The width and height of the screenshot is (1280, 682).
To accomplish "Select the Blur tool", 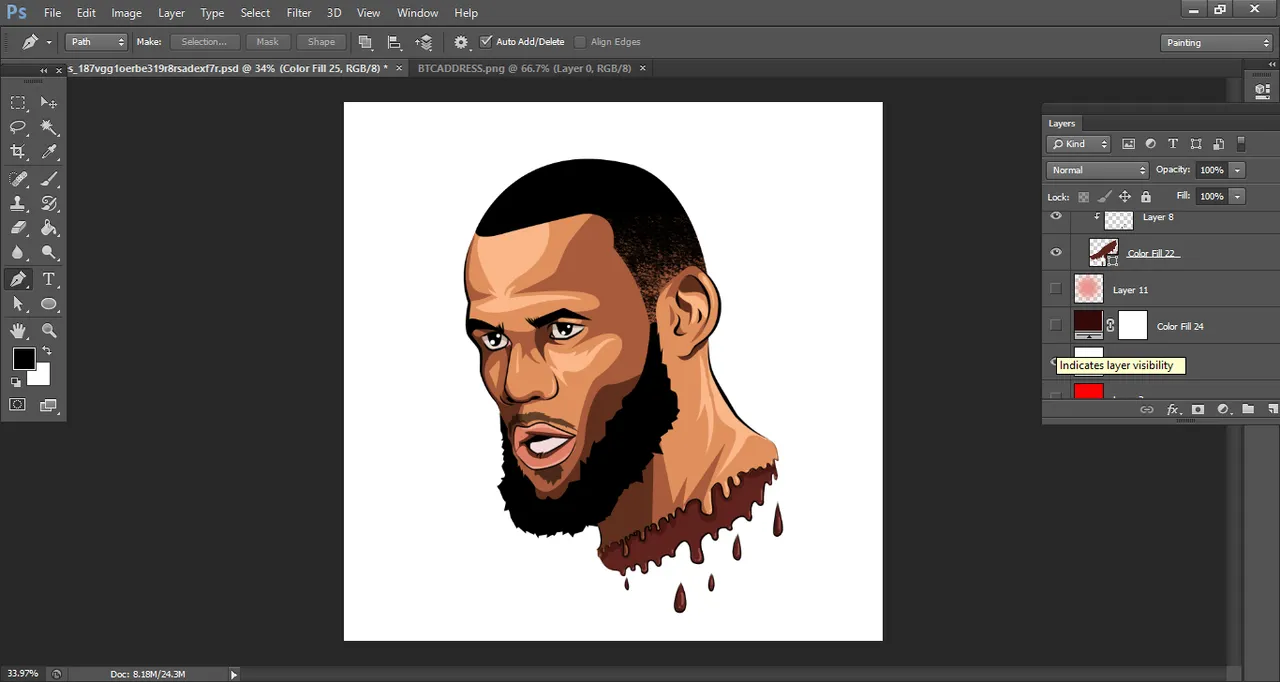I will click(18, 253).
